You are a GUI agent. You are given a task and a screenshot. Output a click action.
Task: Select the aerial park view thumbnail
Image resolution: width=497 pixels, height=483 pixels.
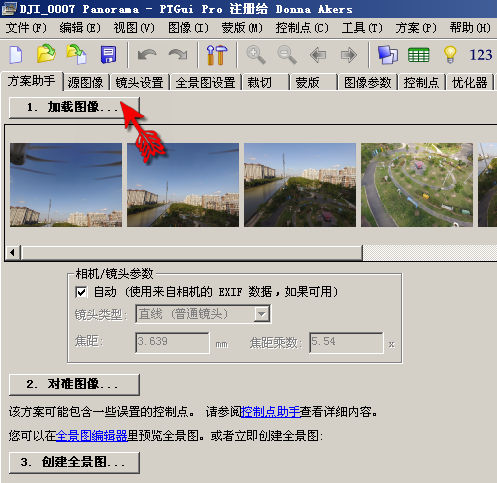click(x=417, y=185)
